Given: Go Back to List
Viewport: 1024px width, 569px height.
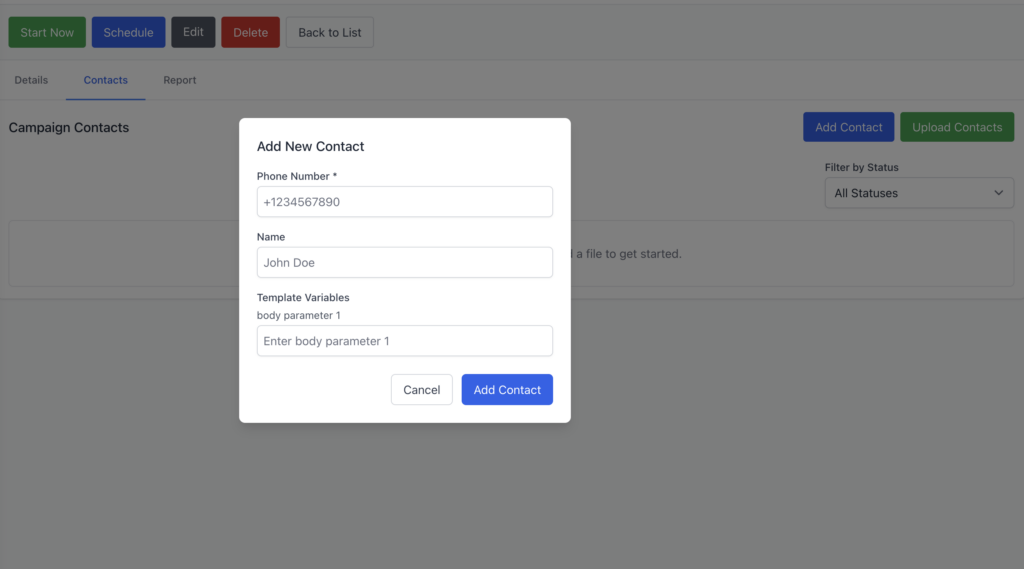Looking at the screenshot, I should (329, 32).
